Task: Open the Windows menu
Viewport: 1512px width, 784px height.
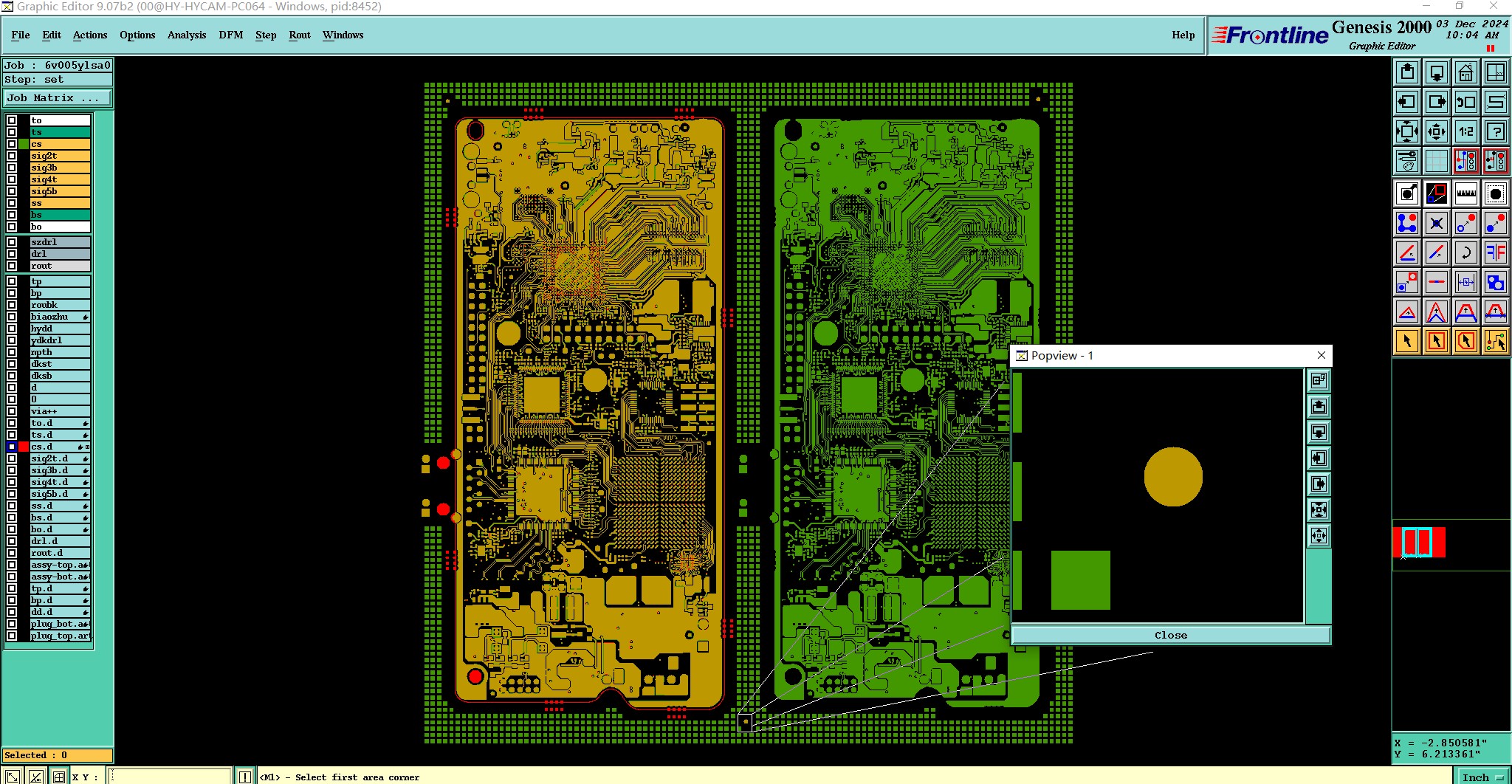Action: coord(343,35)
